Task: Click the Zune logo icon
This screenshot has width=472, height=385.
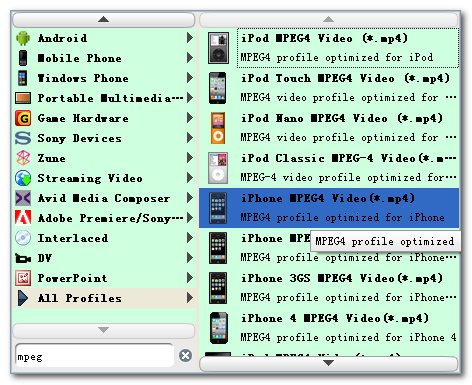Action: click(x=23, y=158)
